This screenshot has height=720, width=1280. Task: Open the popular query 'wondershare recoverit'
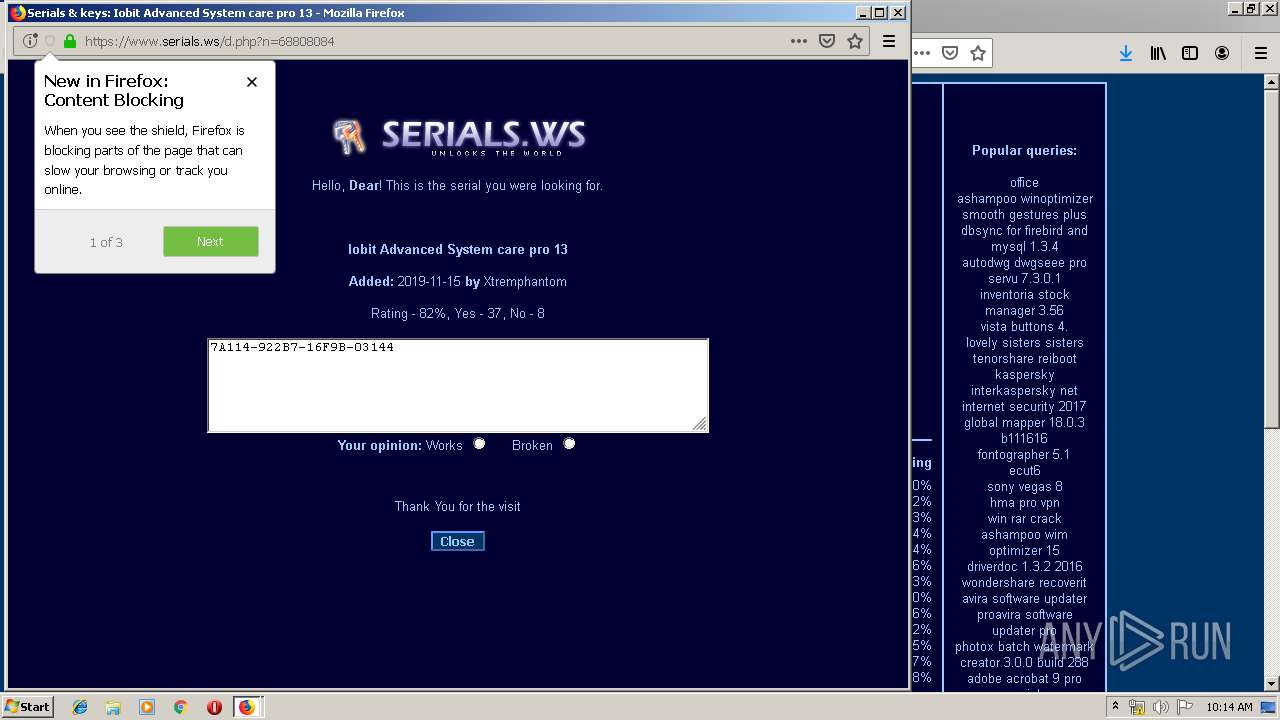1024,583
